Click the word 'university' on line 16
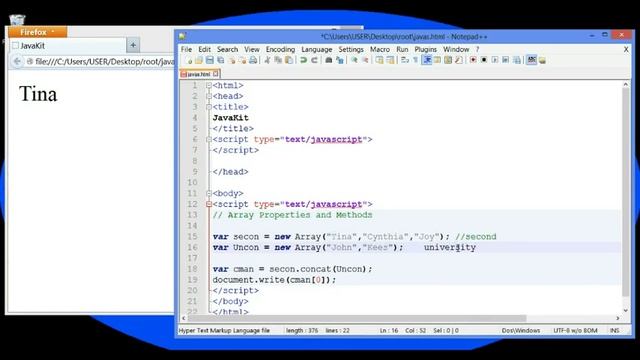The width and height of the screenshot is (640, 360). tap(450, 247)
